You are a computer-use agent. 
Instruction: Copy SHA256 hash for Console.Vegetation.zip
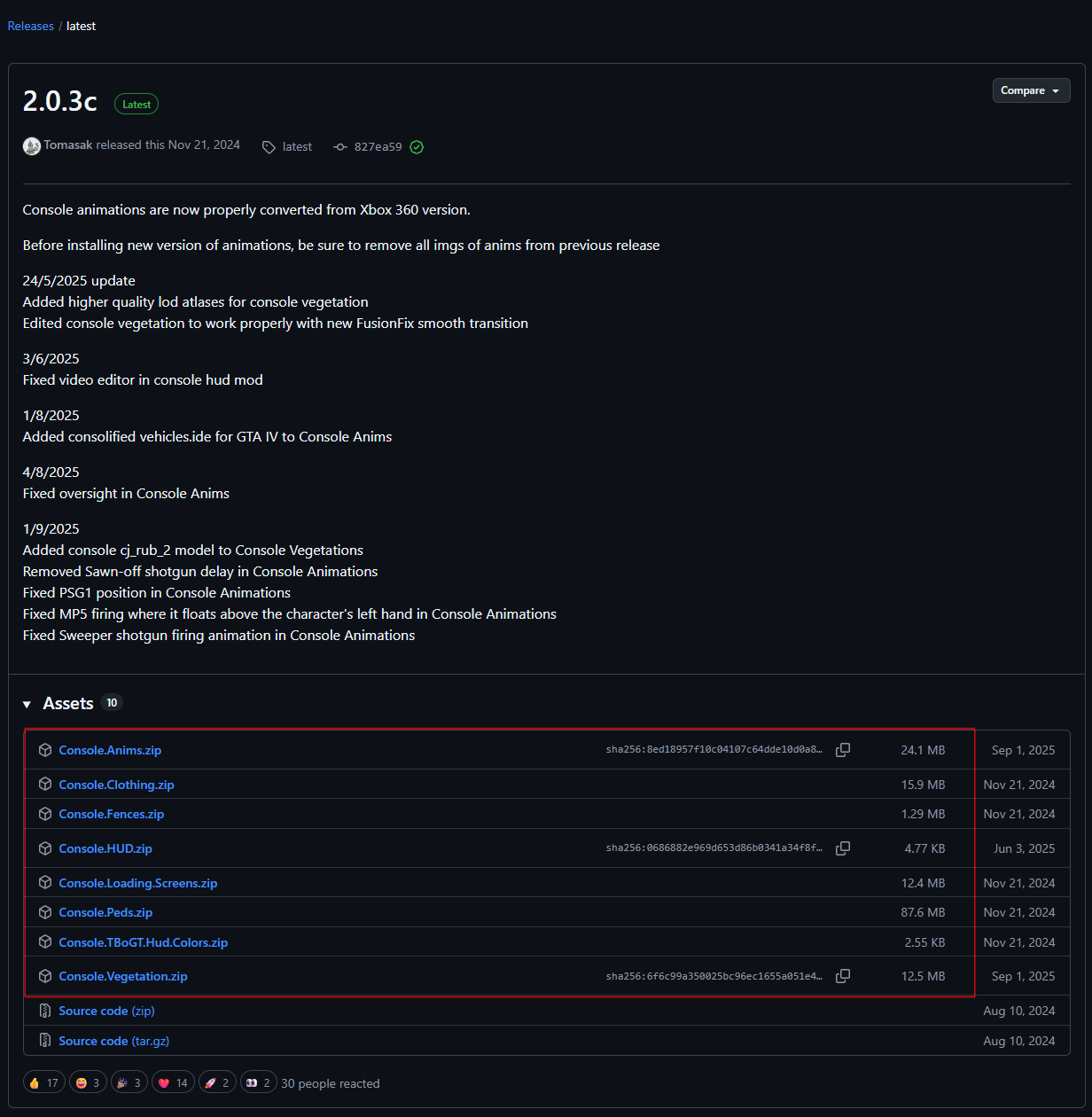[x=843, y=976]
